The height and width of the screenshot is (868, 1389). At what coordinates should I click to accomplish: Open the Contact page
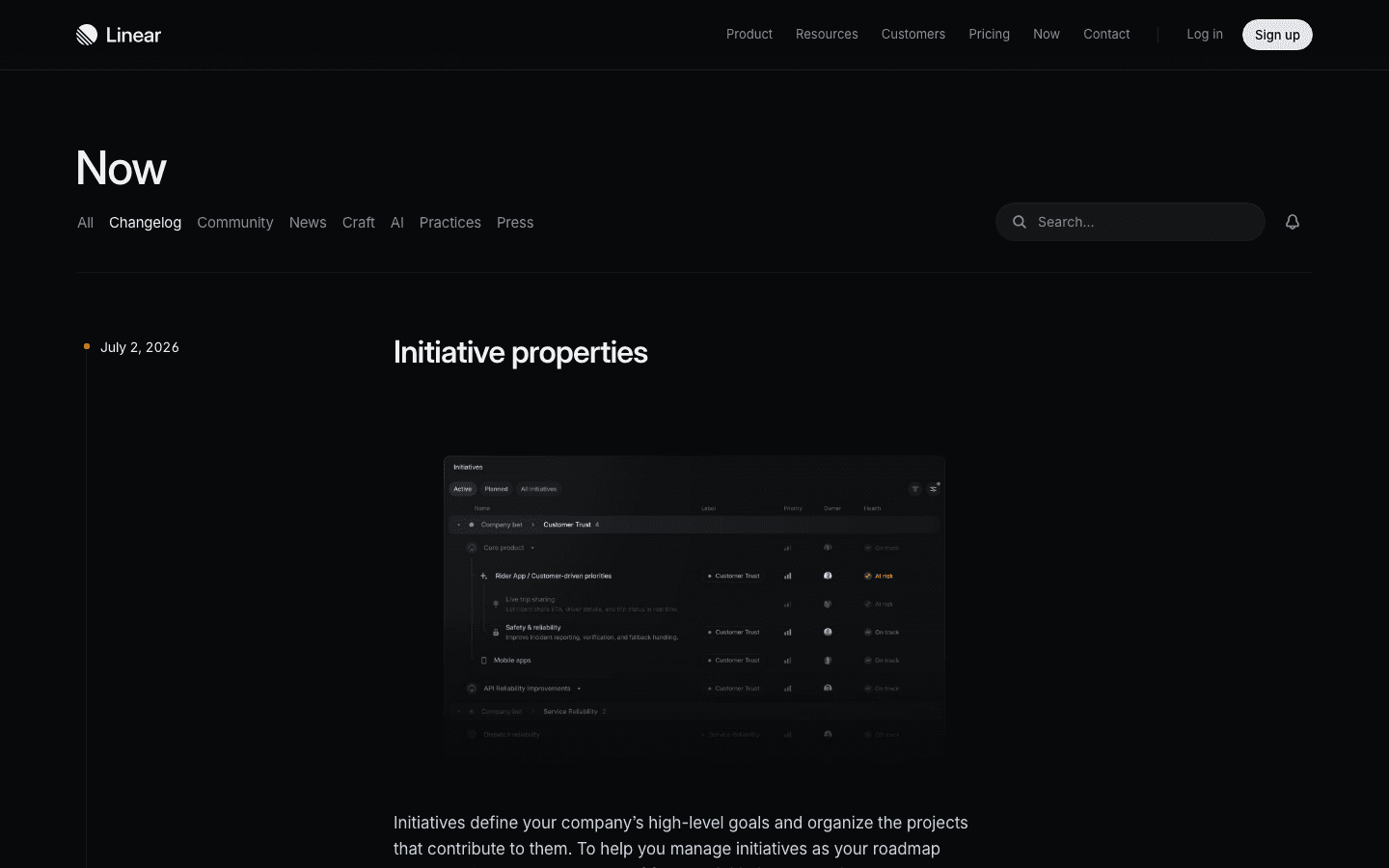(1106, 34)
